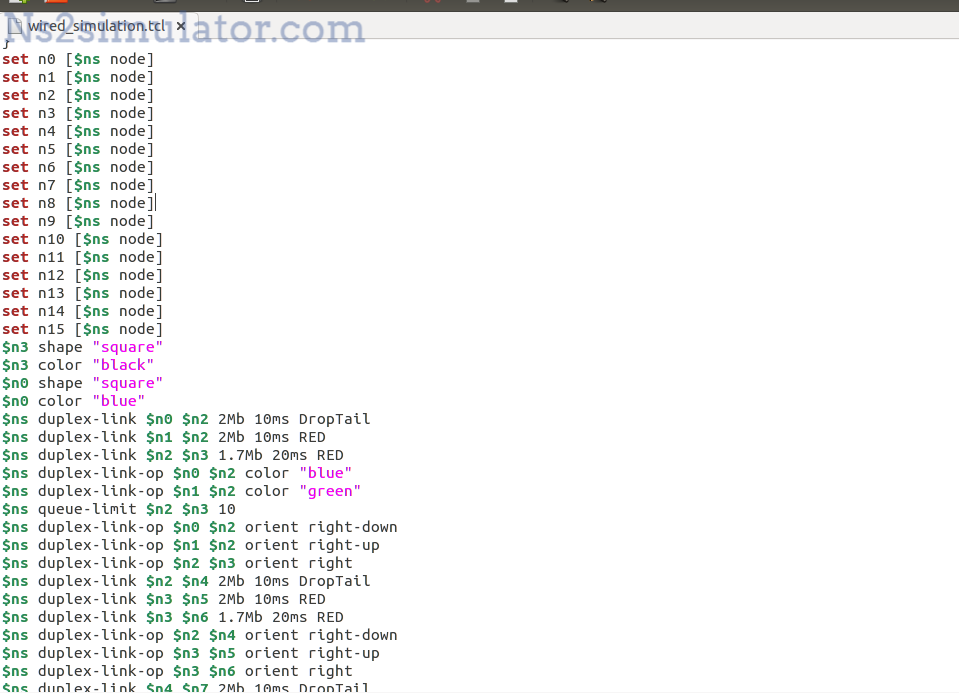Click the line "set n12 [$ns node]"
Screen dimensions: 959x693
point(83,275)
